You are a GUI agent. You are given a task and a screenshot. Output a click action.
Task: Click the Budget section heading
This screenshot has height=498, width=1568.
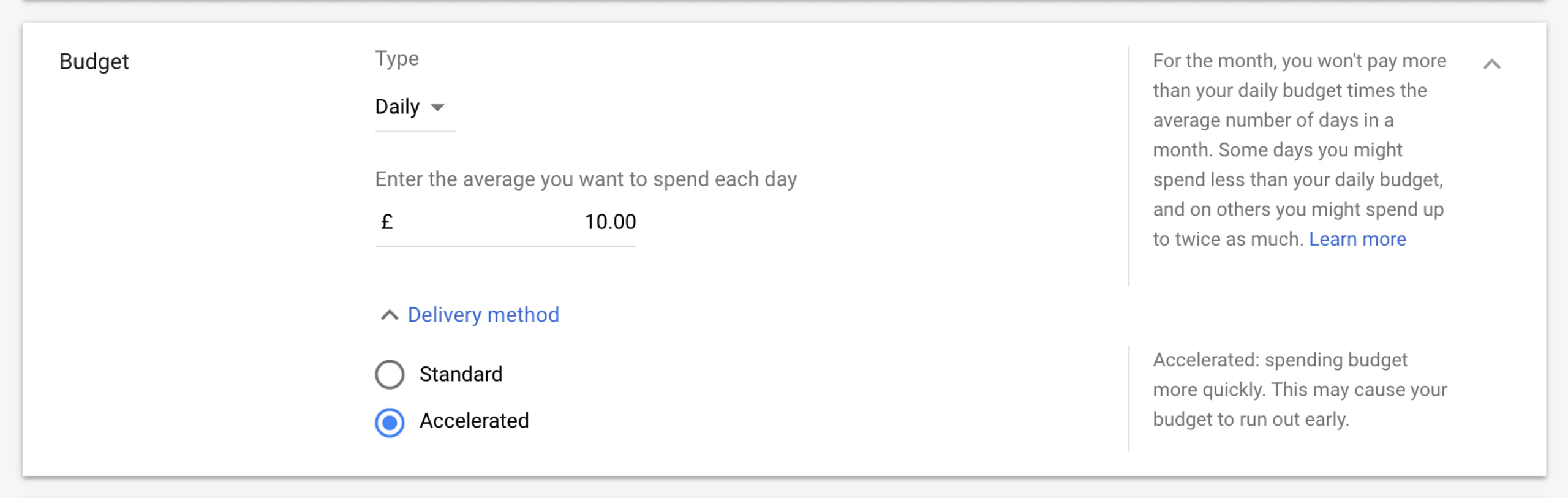pos(94,62)
